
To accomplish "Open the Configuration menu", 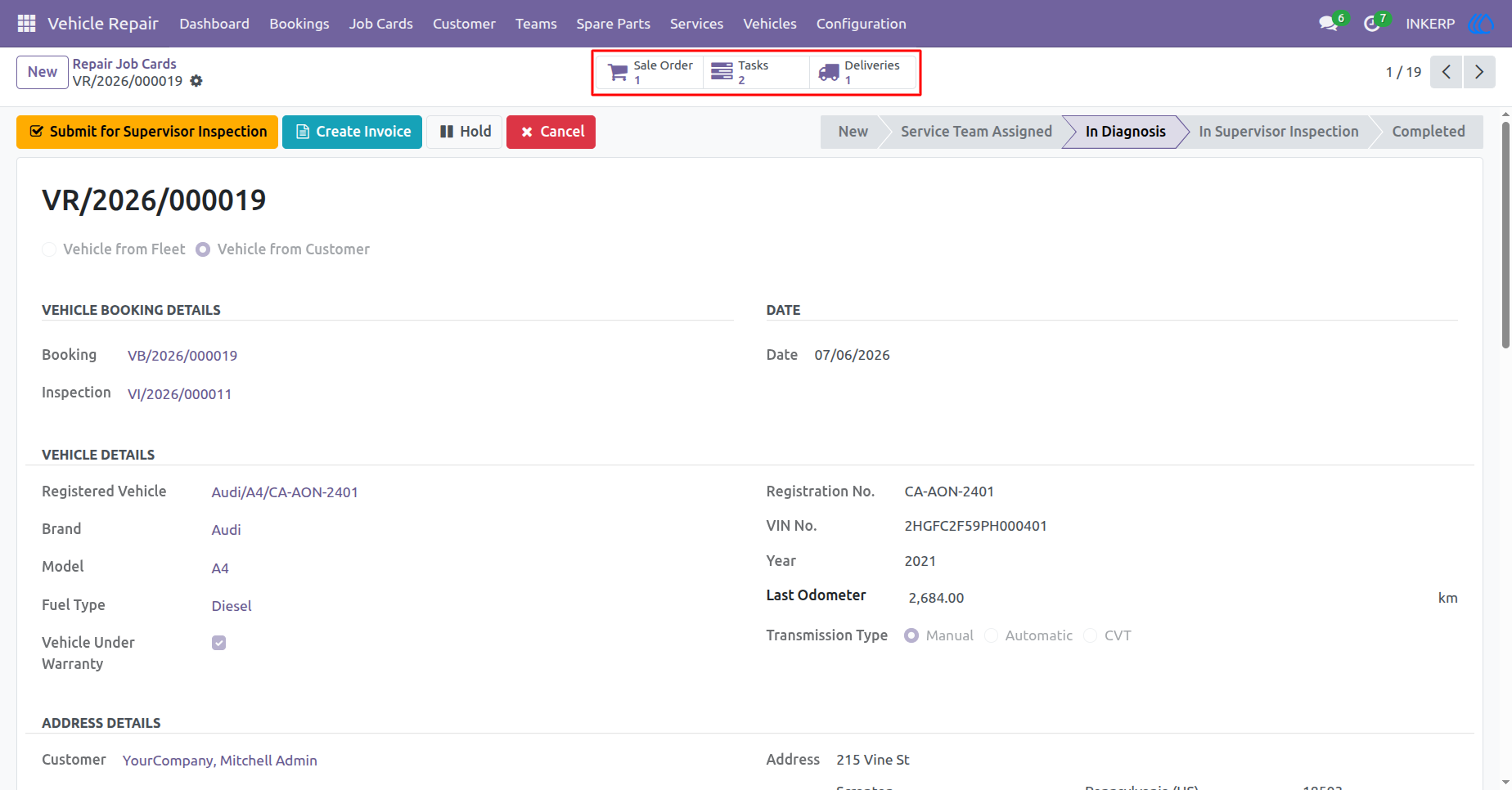I will (x=861, y=24).
